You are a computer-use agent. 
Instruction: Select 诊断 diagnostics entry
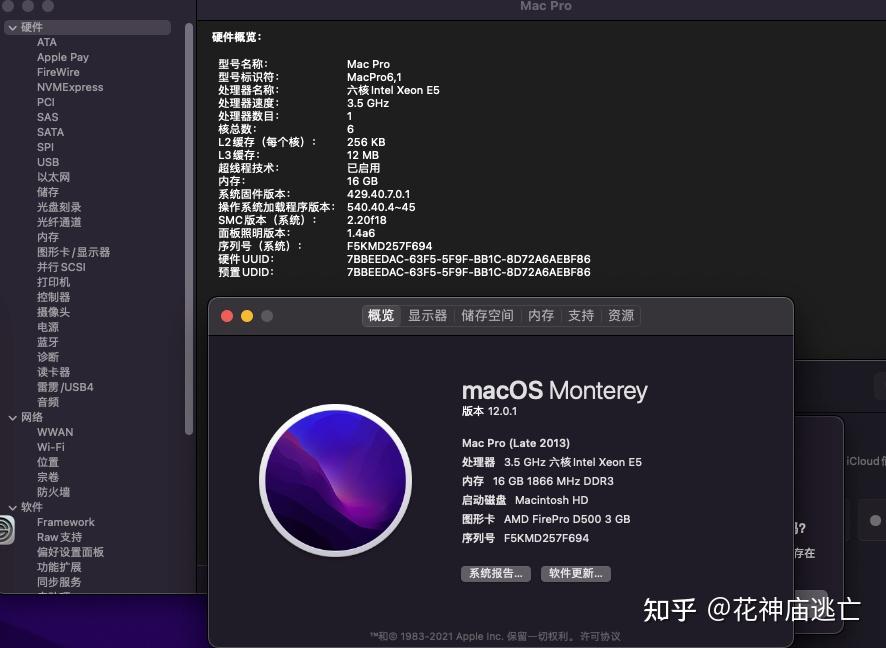48,357
